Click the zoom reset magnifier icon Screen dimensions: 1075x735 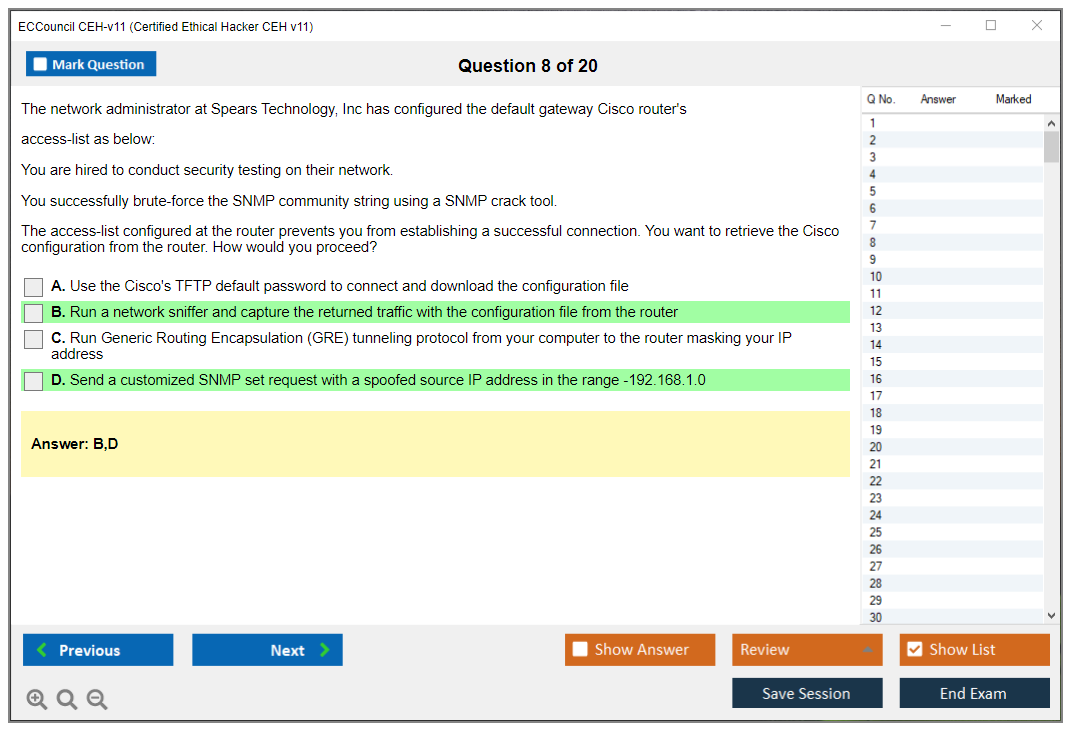tap(67, 700)
